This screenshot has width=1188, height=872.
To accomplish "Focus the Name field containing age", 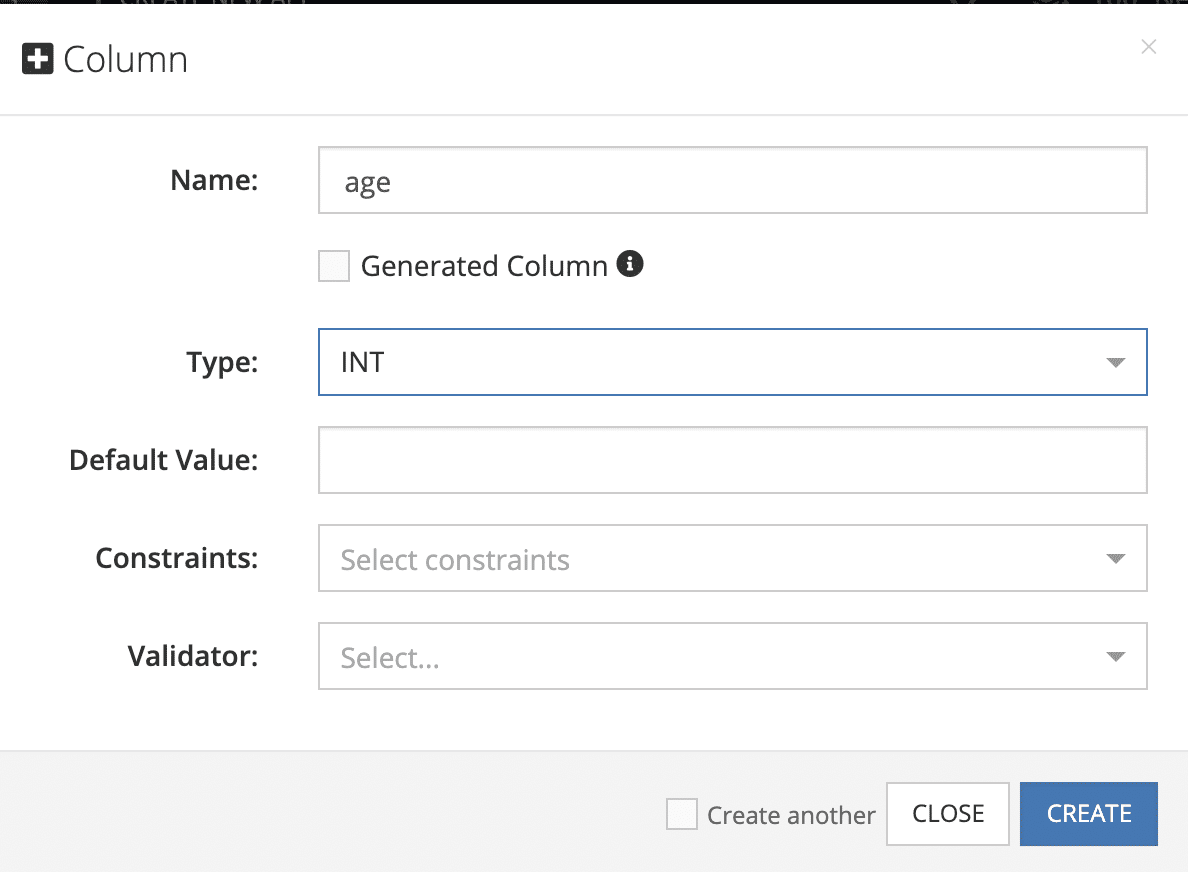I will (733, 180).
